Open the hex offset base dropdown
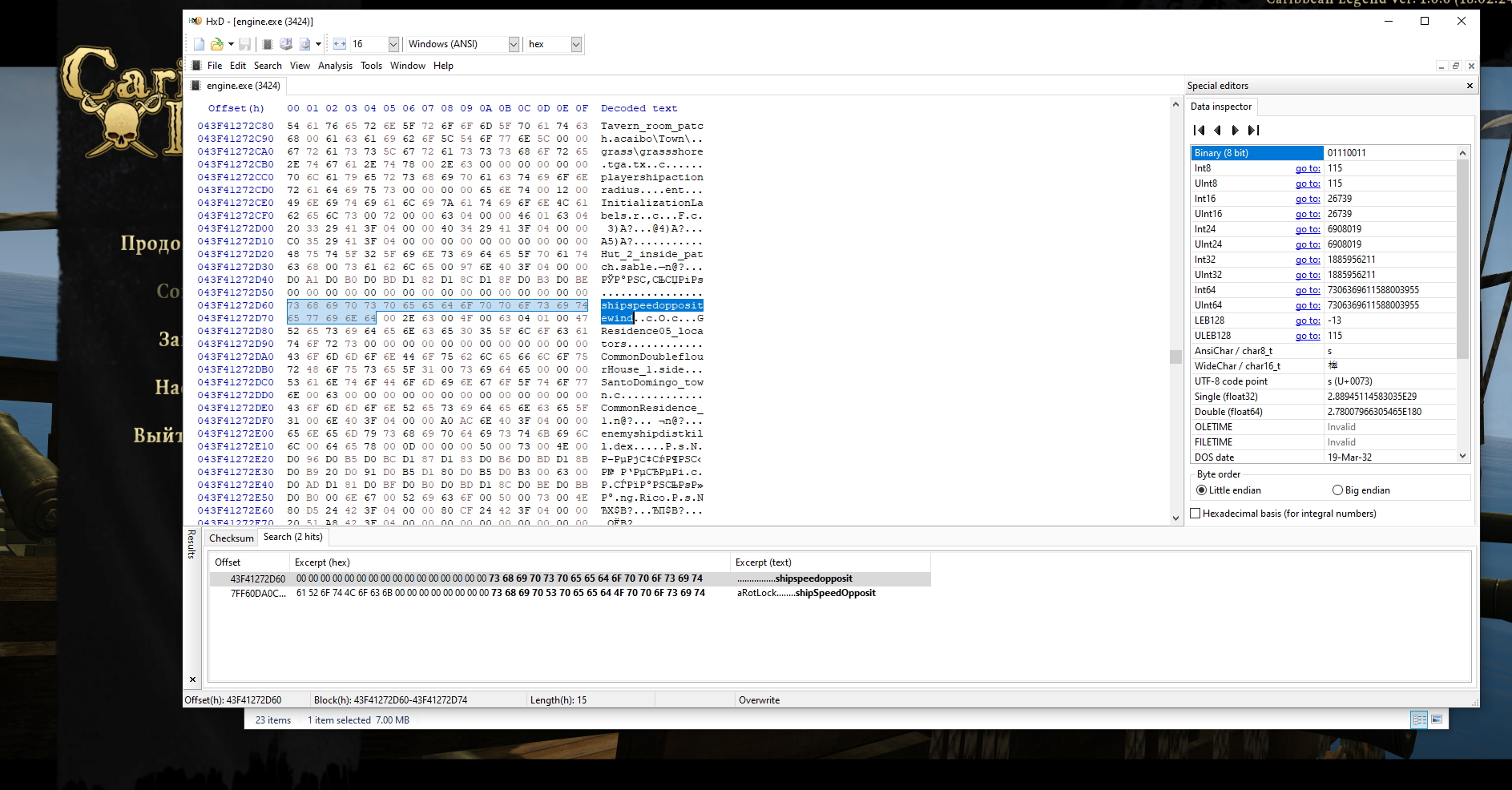Viewport: 1512px width, 790px height. 576,44
